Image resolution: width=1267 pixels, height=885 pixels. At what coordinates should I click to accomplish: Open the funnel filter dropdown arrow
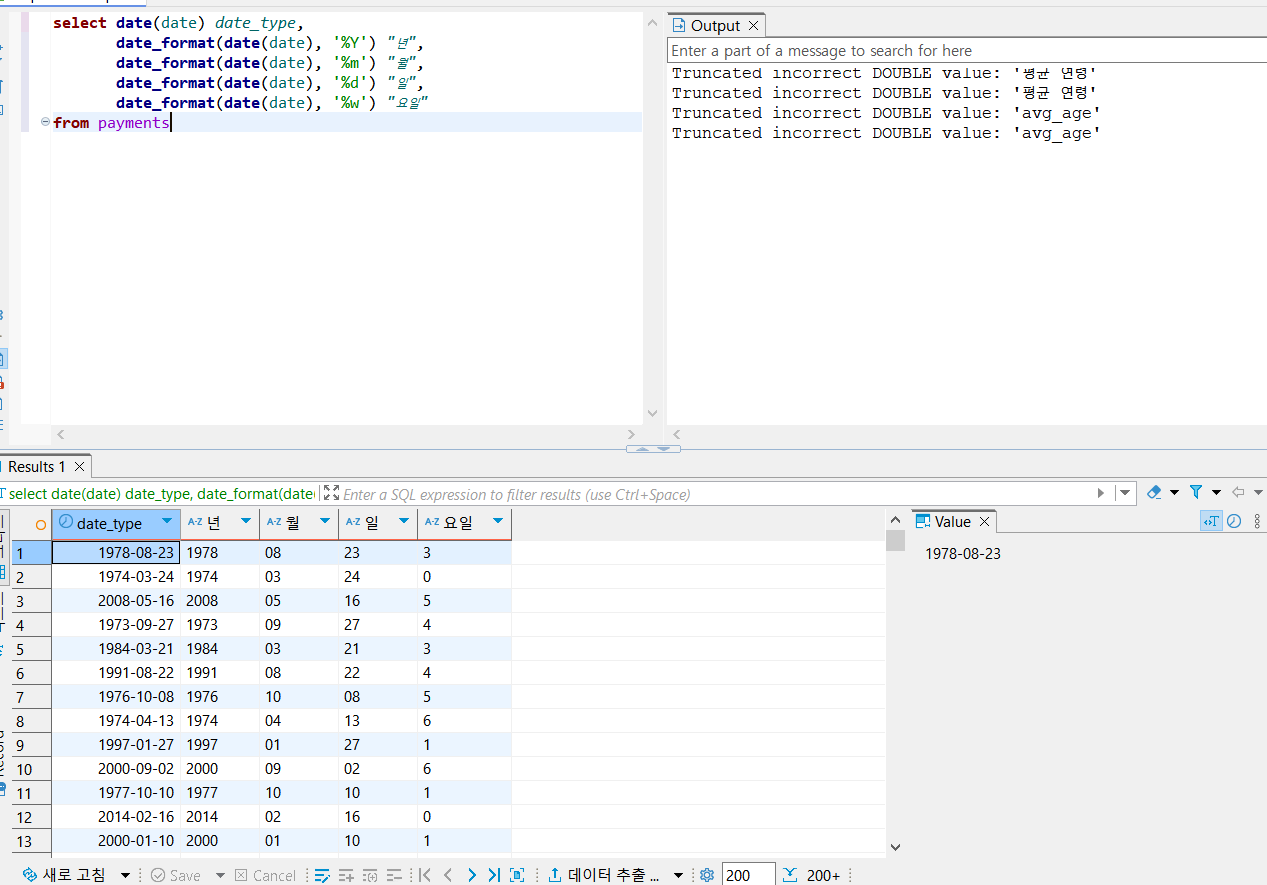coord(1216,492)
